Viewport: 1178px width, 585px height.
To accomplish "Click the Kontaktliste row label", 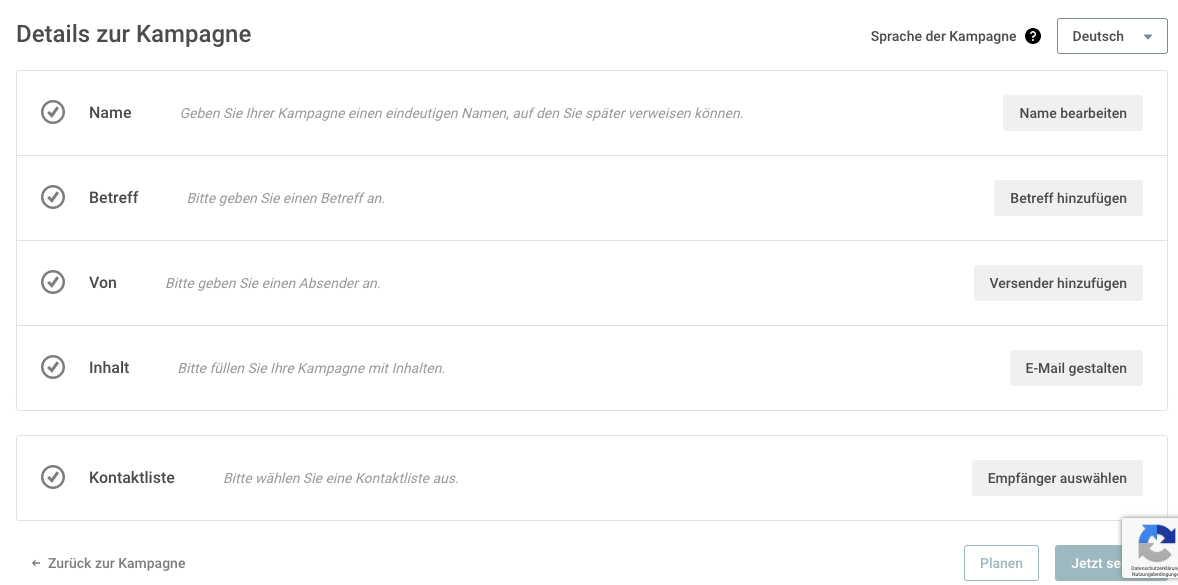I will 131,477.
